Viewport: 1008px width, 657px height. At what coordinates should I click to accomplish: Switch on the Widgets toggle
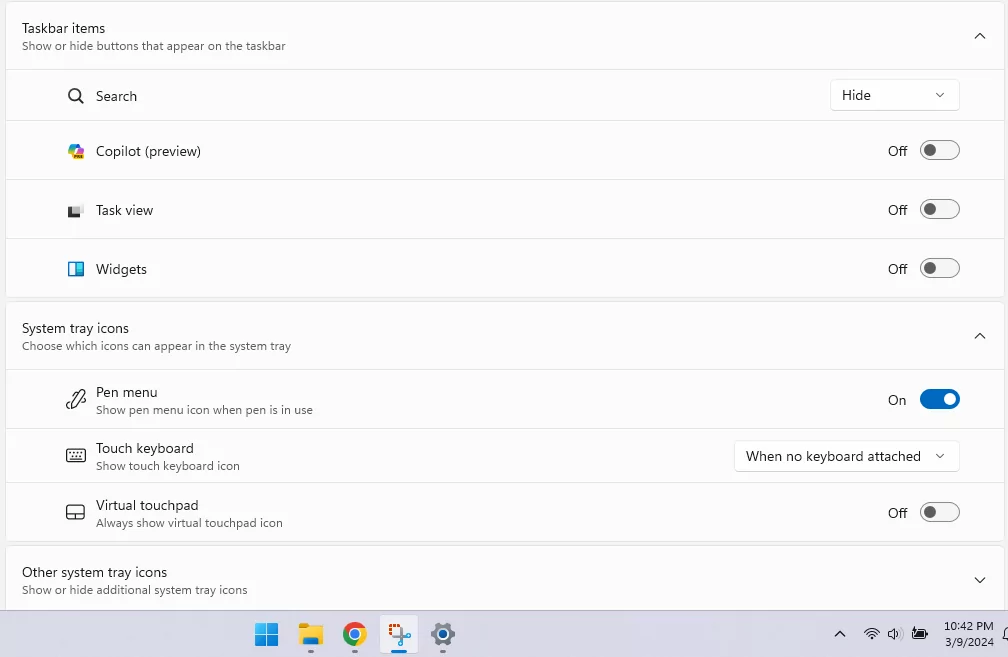(939, 268)
